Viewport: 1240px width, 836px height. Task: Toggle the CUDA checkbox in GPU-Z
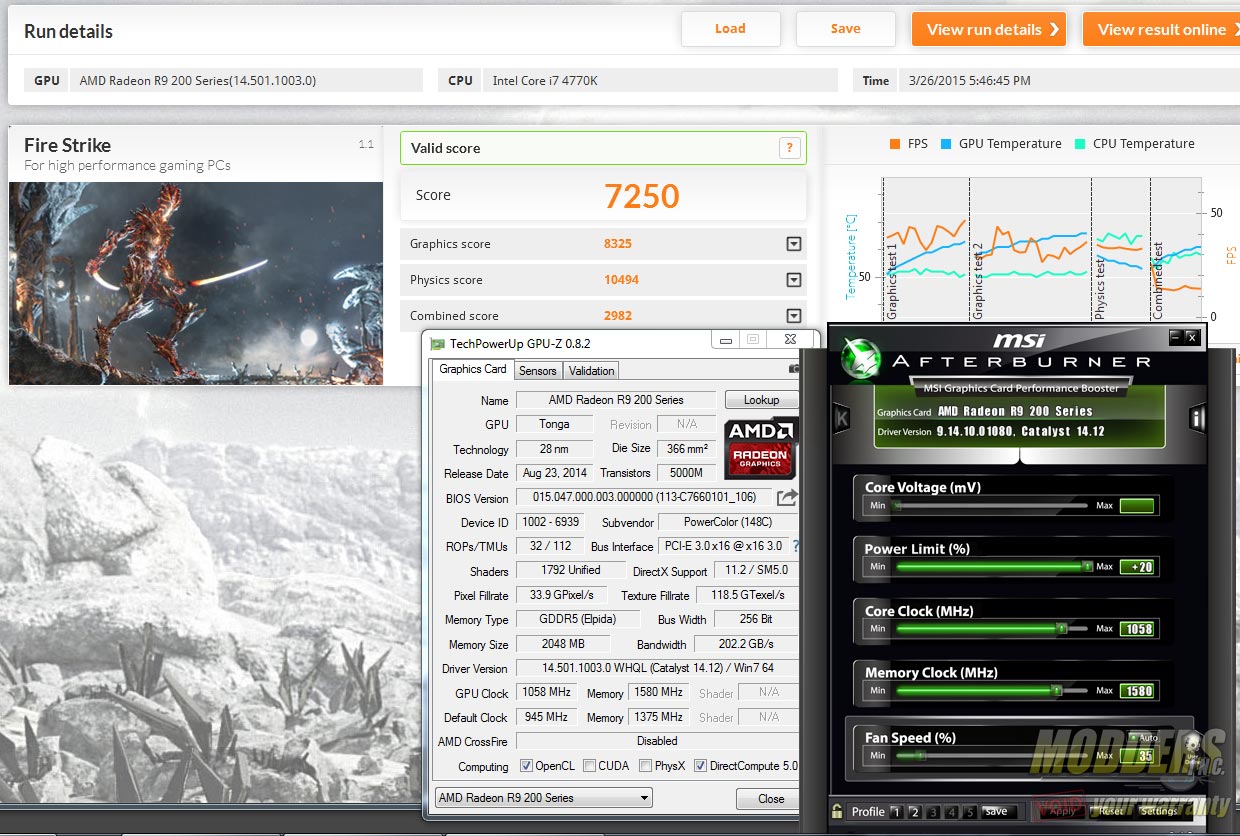[590, 766]
